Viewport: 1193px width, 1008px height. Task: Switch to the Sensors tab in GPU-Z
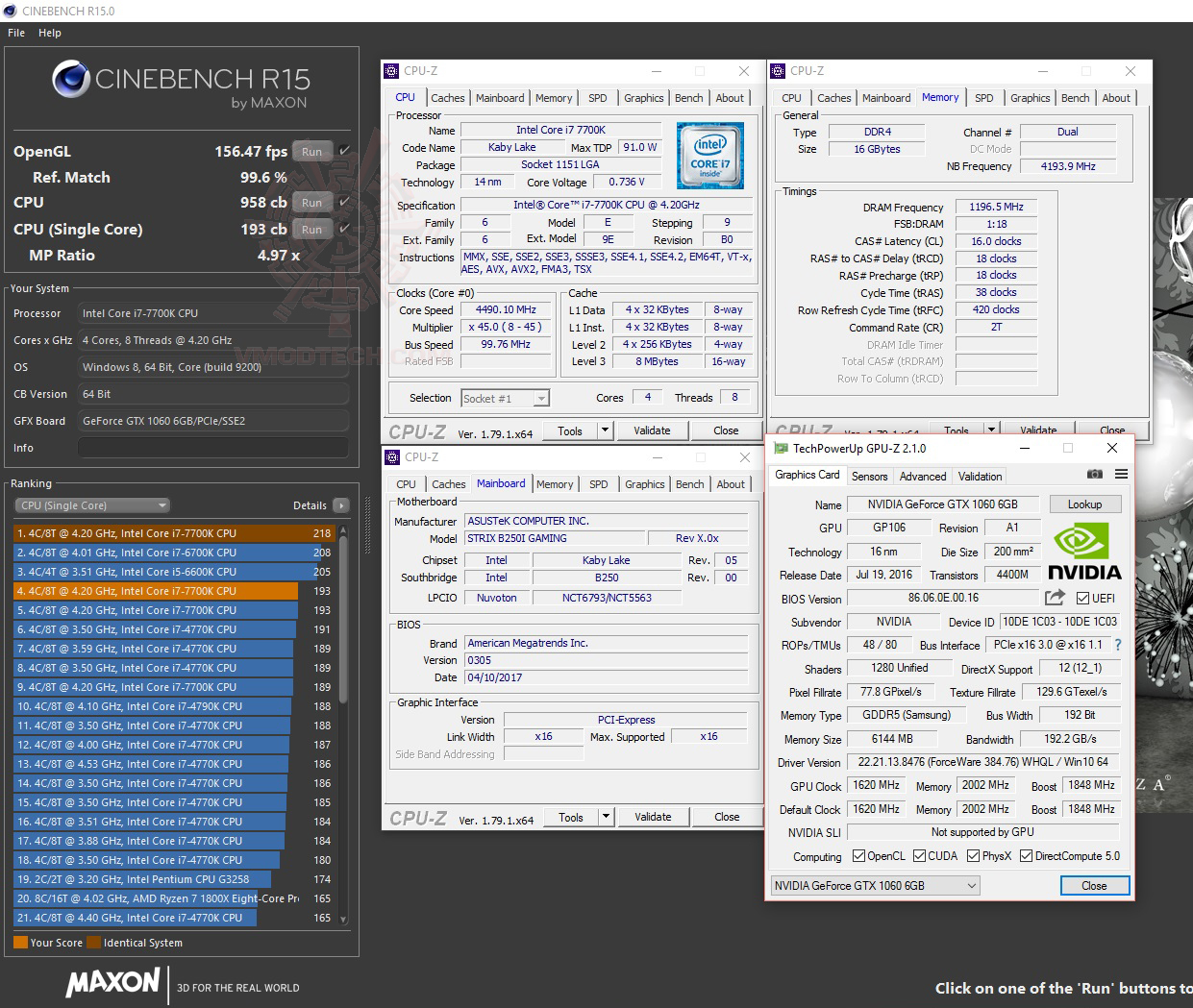(869, 477)
